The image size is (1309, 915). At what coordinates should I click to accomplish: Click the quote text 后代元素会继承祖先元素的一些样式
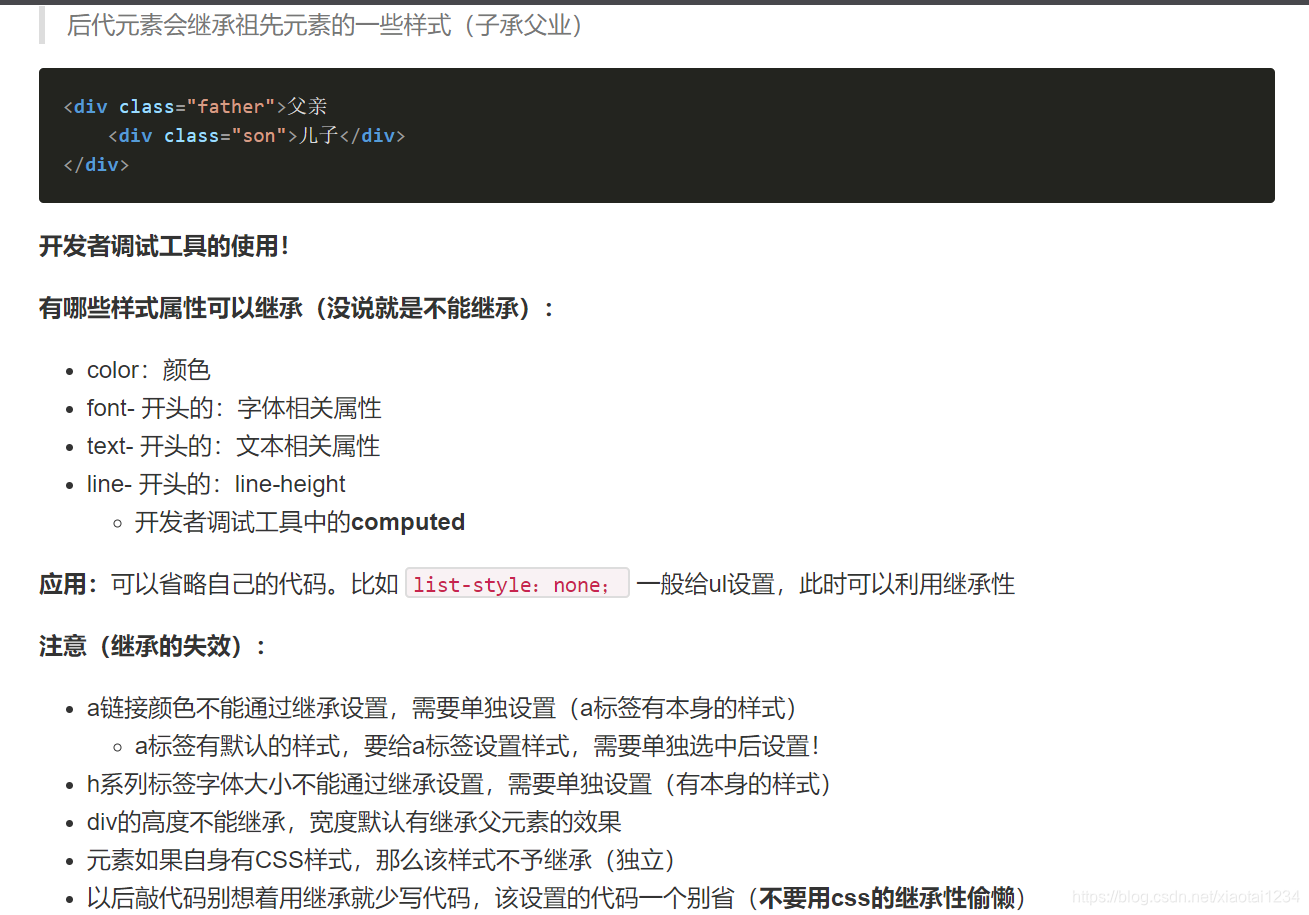point(325,25)
